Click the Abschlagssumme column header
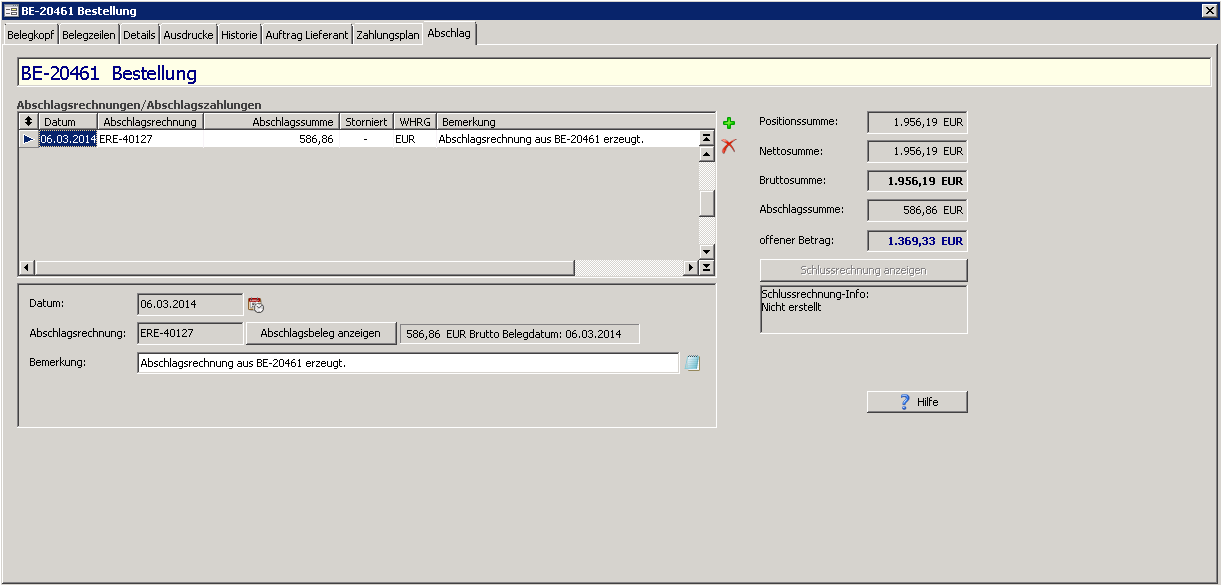 271,122
